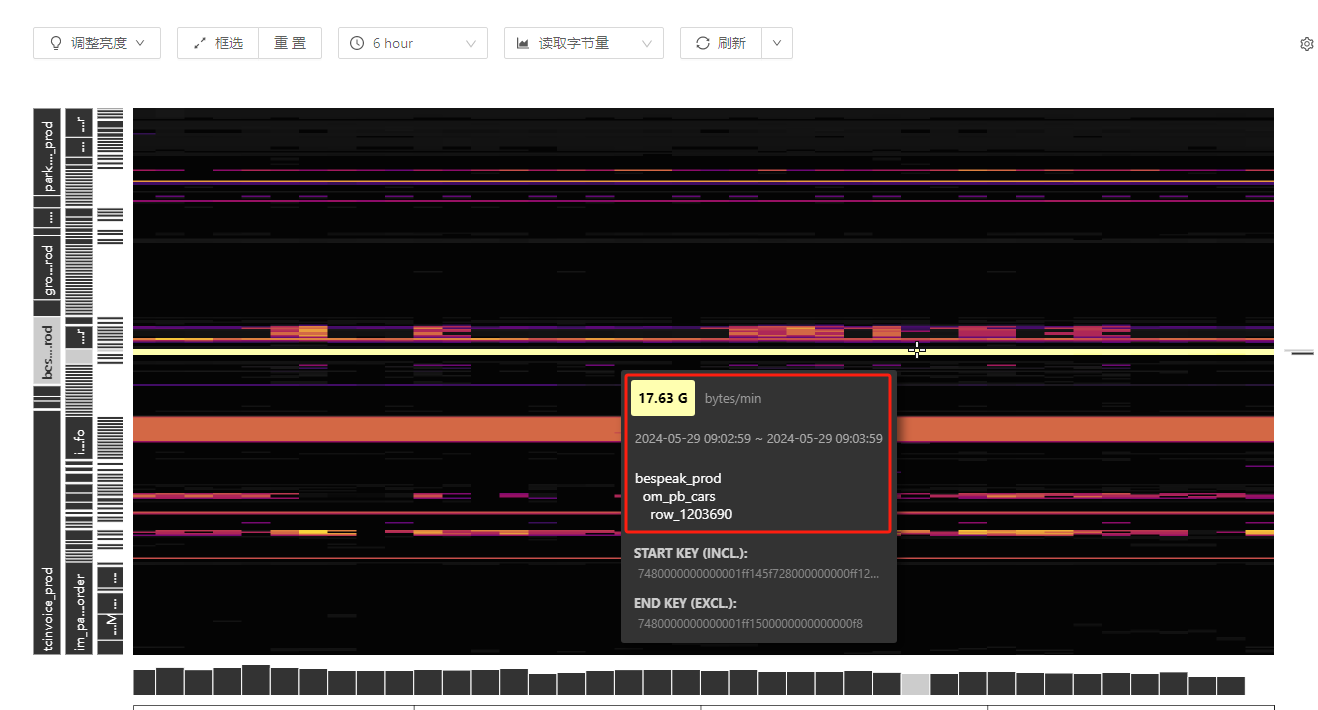Image resolution: width=1318 pixels, height=710 pixels.
Task: Expand the 6 hour dropdown arrow
Action: click(471, 43)
